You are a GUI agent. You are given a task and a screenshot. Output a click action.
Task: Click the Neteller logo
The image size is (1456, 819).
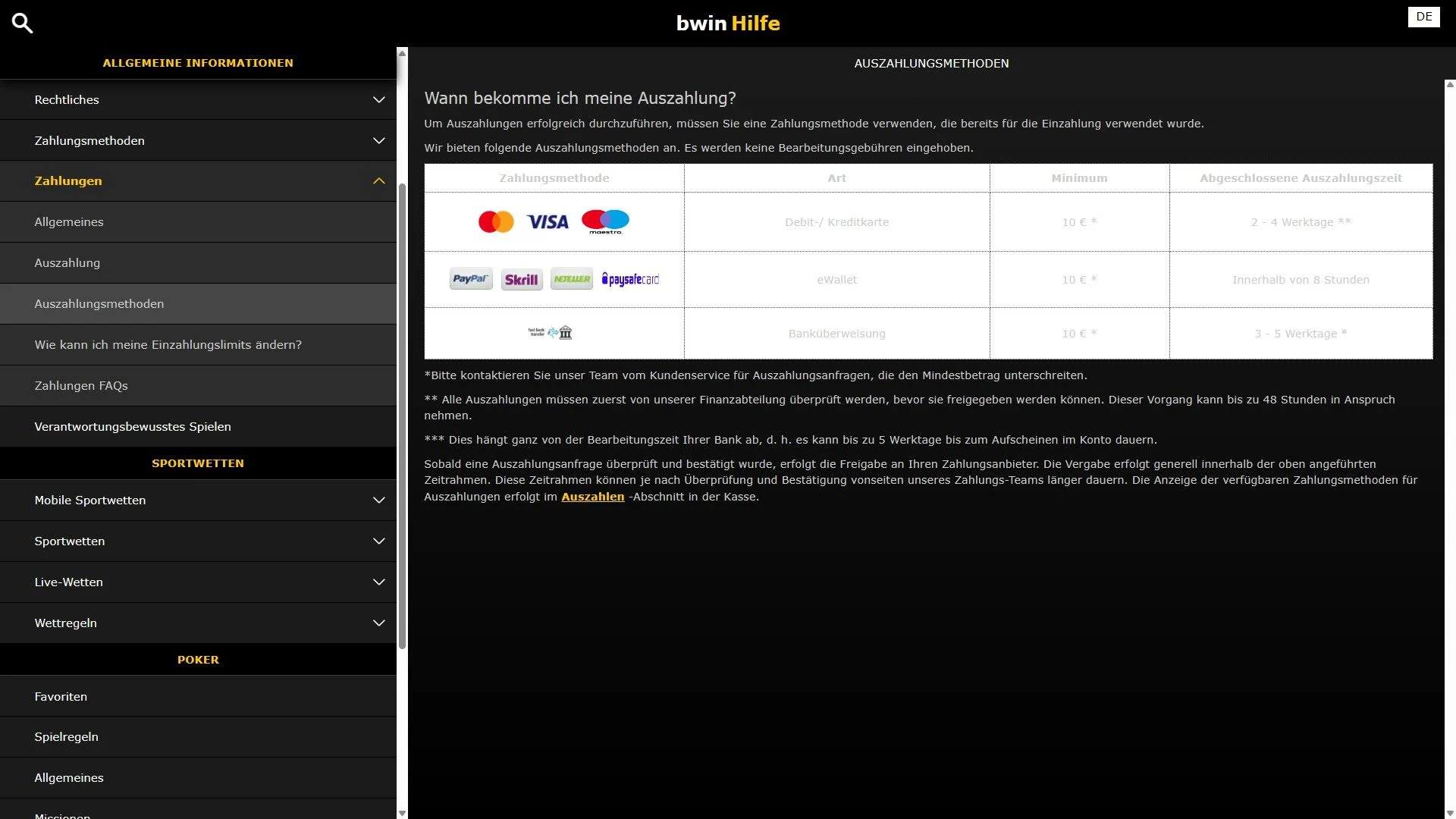(x=572, y=279)
